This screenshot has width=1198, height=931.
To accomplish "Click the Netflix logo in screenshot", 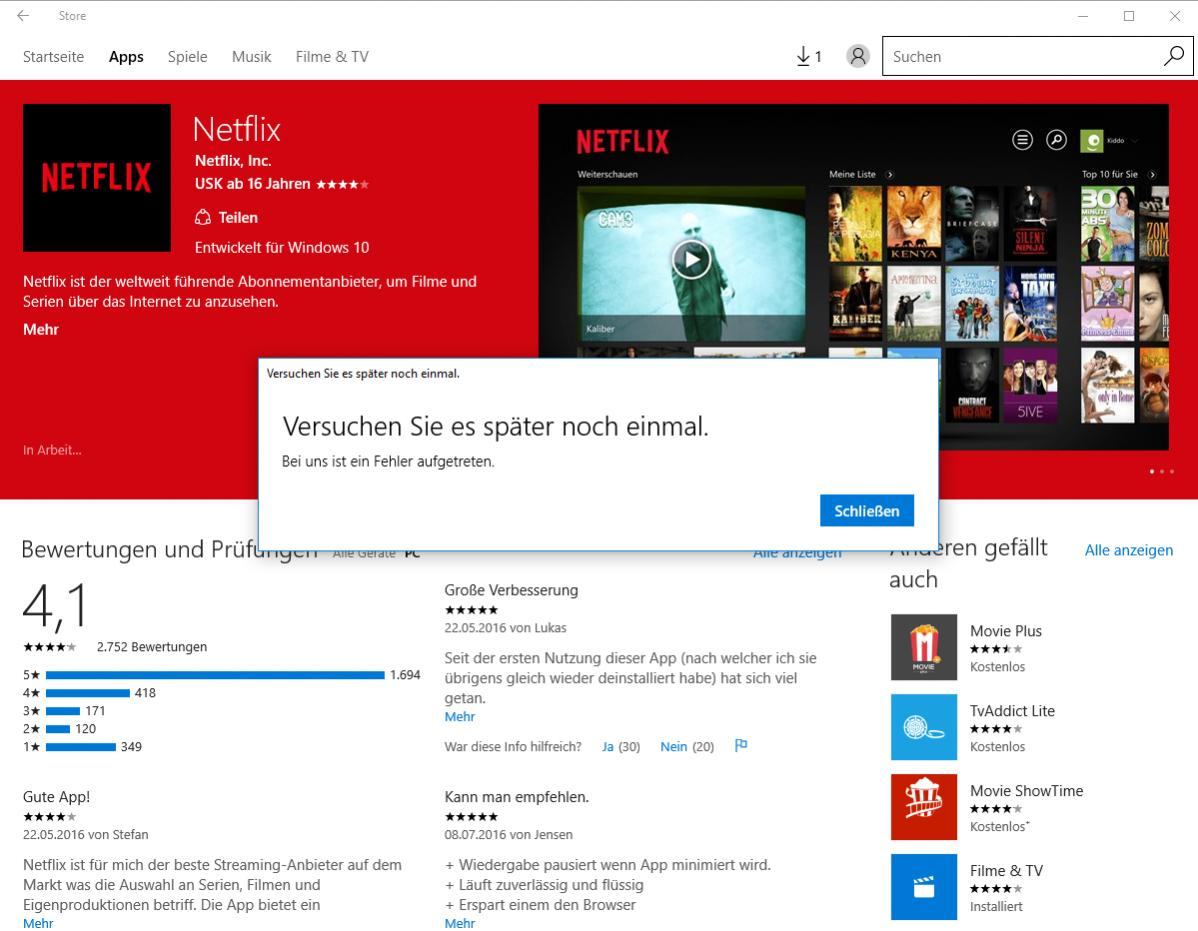I will (x=623, y=141).
